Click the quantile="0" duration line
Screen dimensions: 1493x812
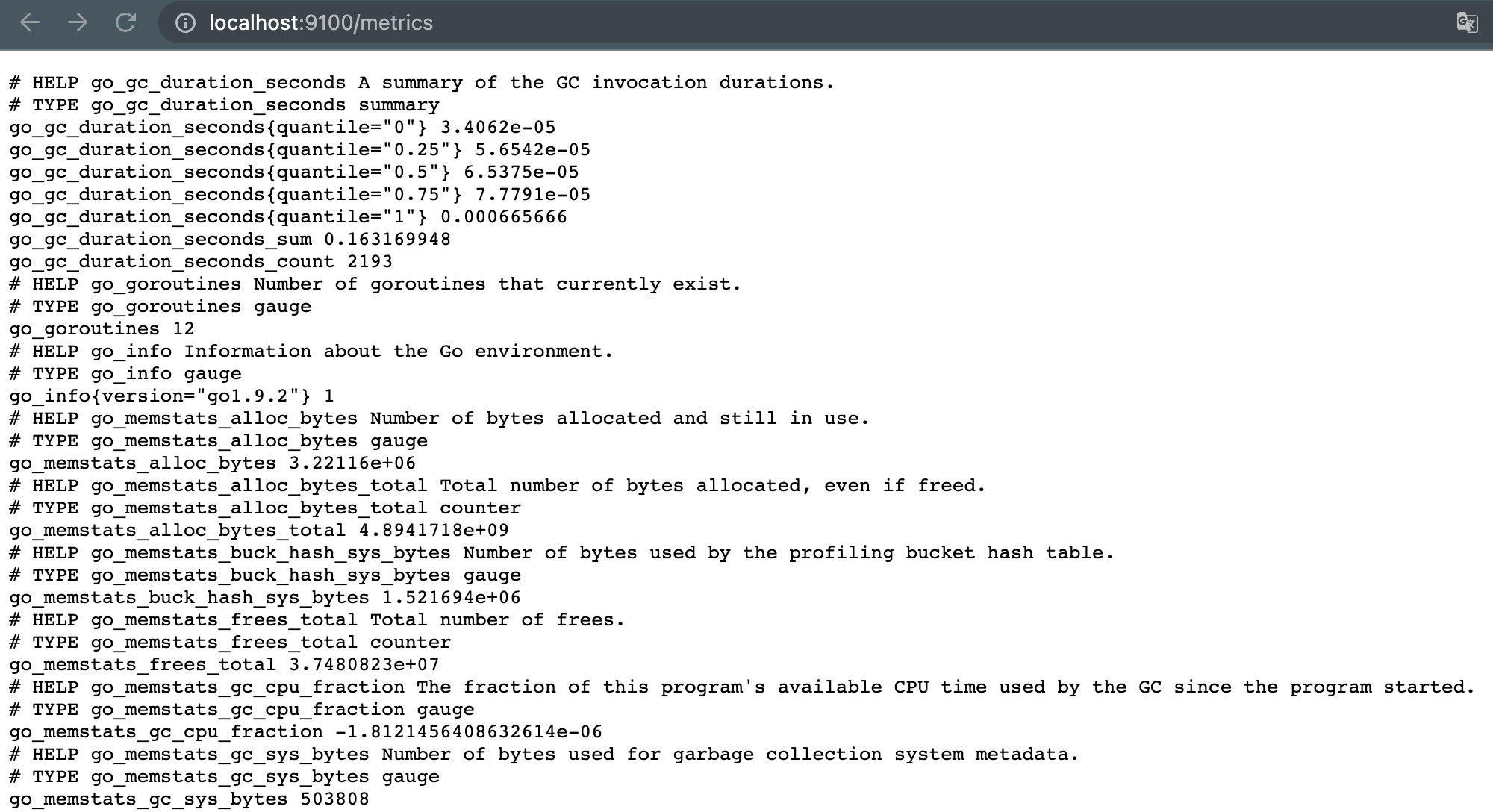pos(282,128)
